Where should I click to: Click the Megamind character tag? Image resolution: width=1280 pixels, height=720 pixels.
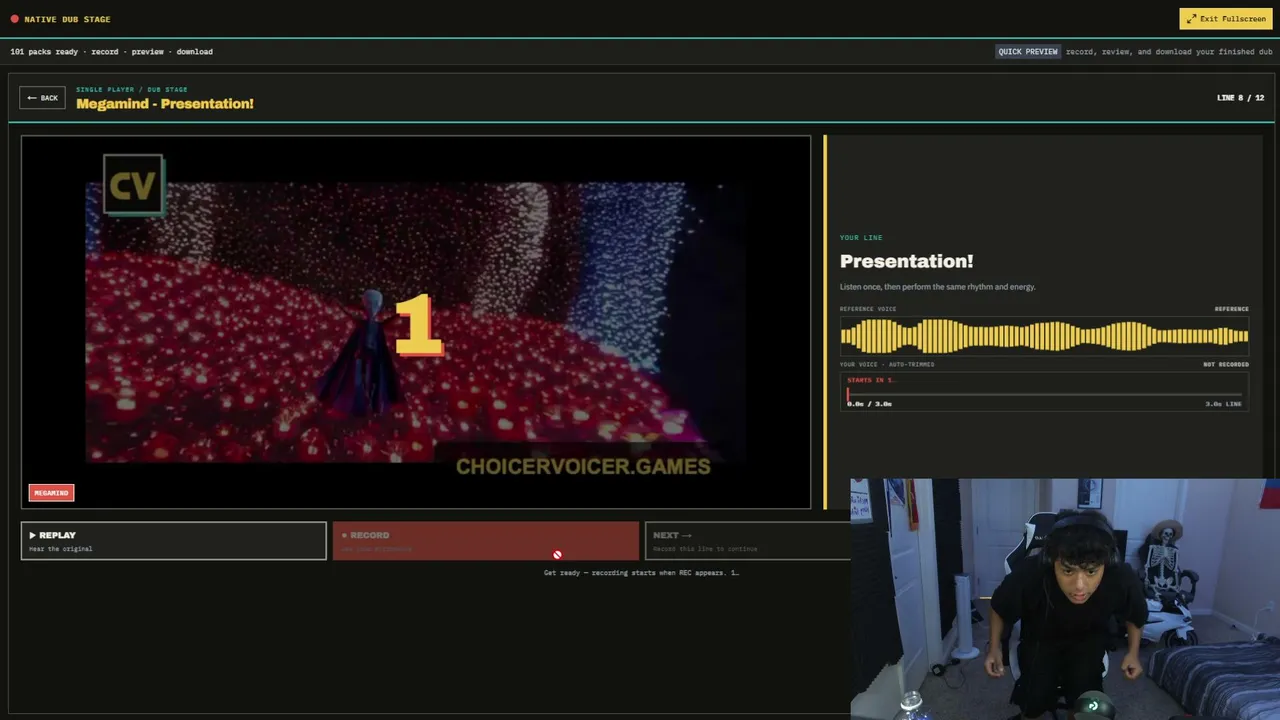tap(51, 493)
